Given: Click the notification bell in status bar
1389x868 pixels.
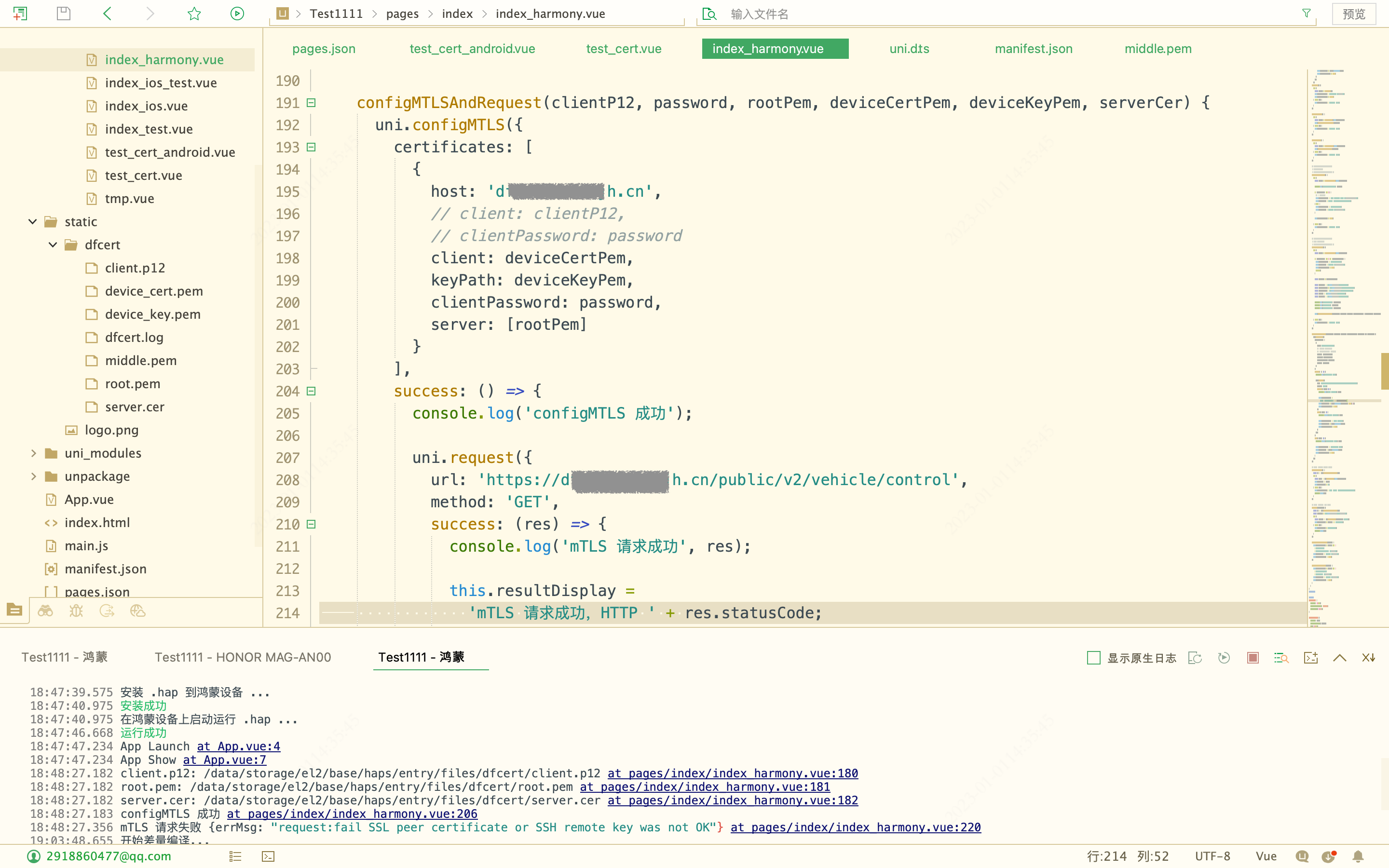Looking at the screenshot, I should click(1358, 856).
